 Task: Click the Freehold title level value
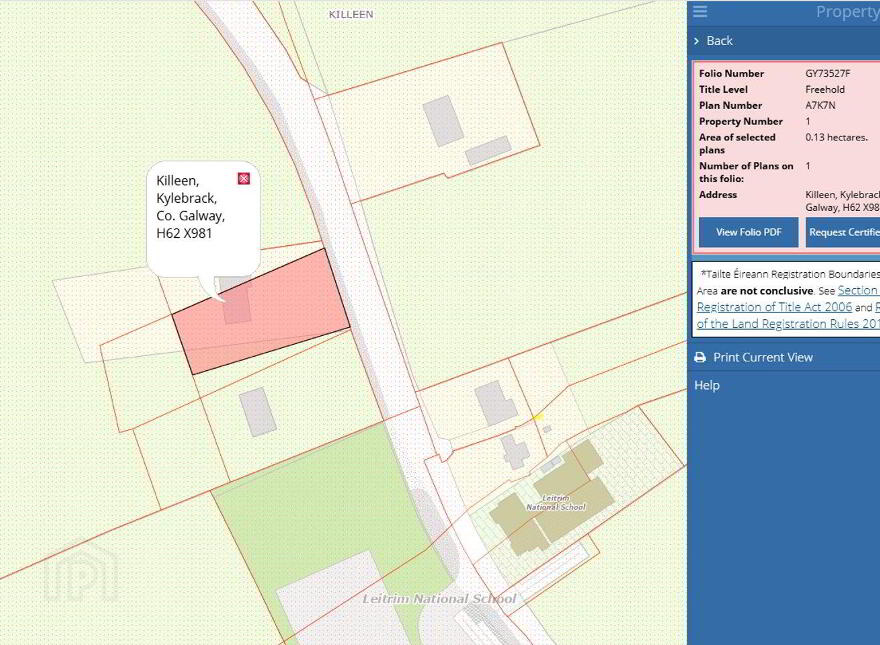824,89
